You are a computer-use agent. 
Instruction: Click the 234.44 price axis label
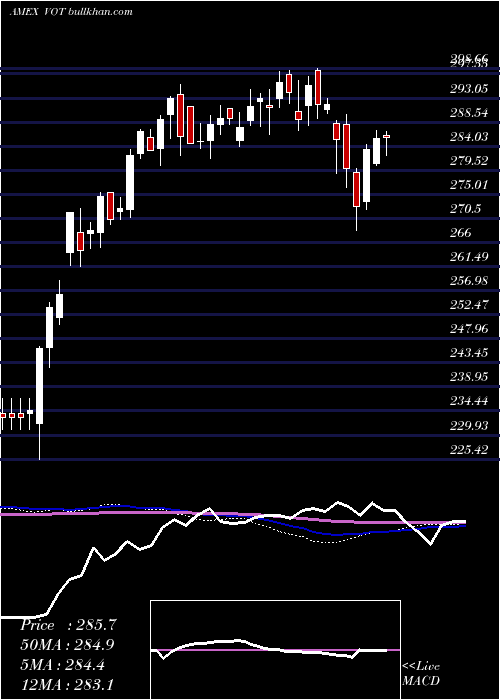point(469,402)
